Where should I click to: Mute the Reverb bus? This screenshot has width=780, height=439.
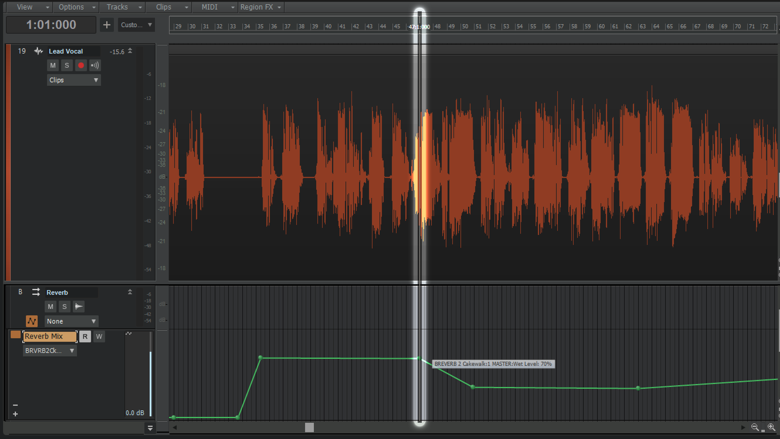pos(50,307)
